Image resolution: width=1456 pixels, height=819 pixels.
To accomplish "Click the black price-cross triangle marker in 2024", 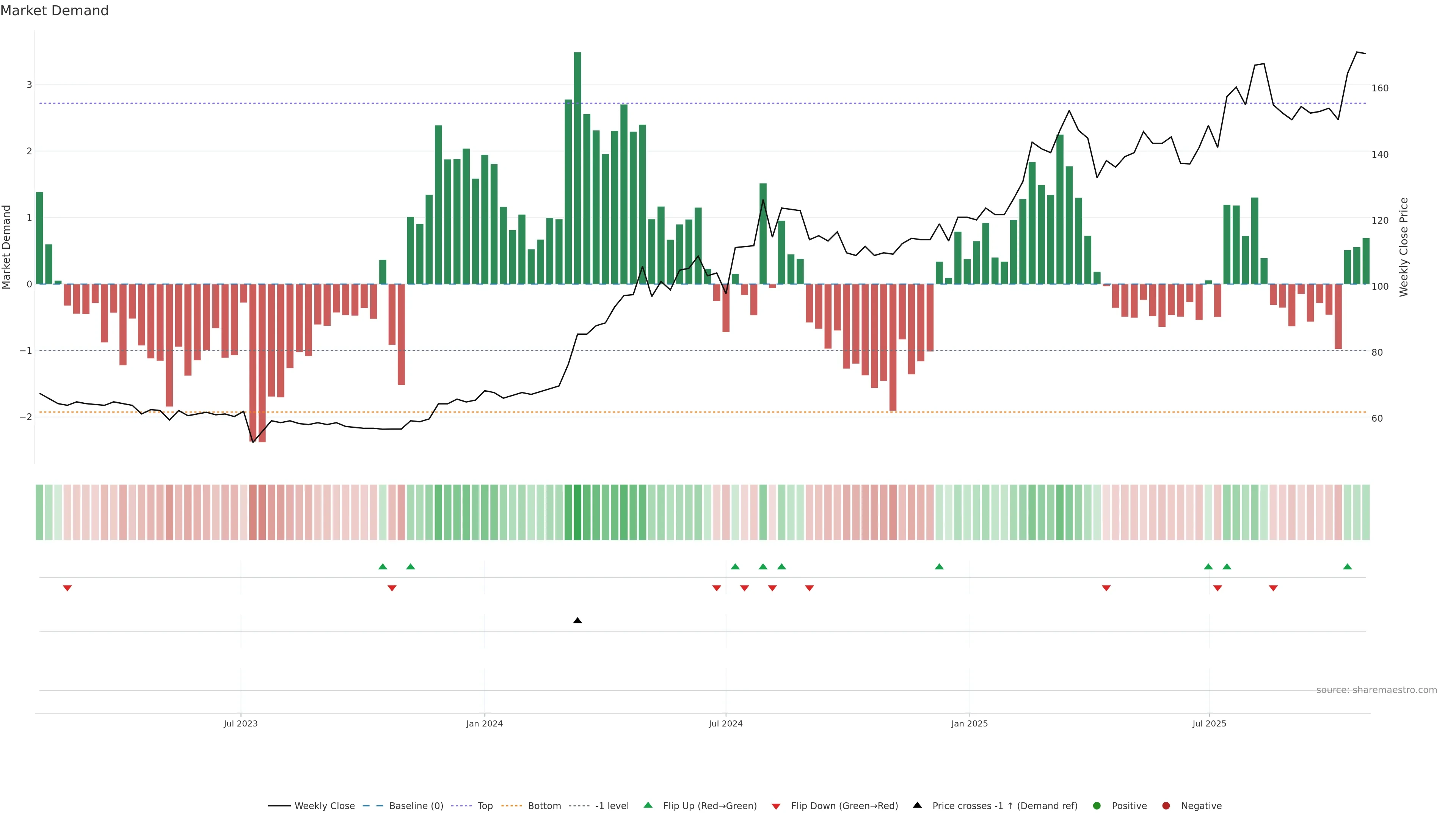I will [x=577, y=621].
